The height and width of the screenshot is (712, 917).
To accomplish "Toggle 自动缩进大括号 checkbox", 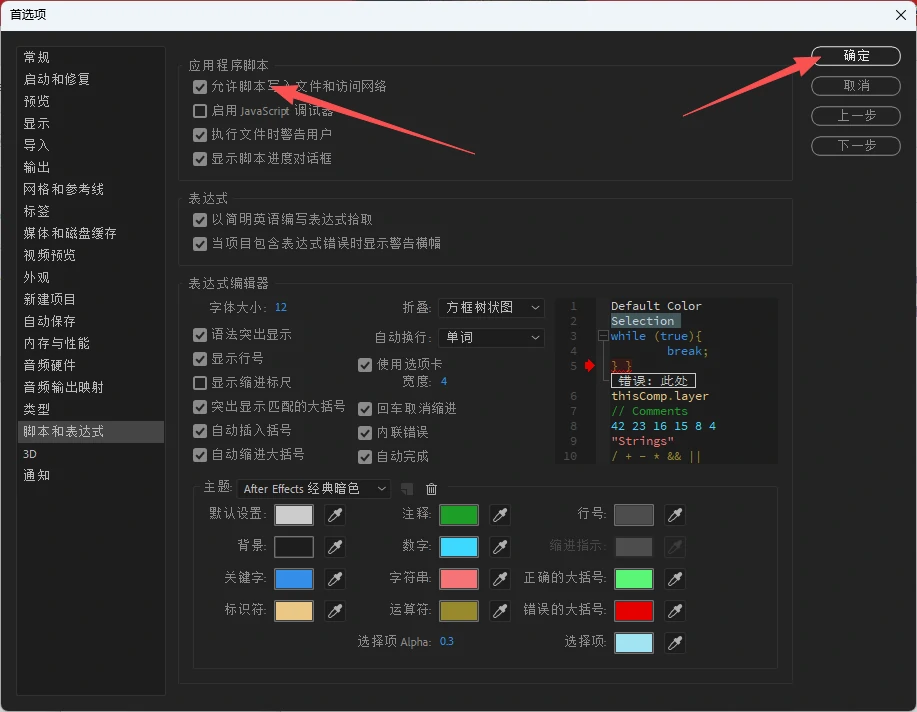I will (200, 455).
